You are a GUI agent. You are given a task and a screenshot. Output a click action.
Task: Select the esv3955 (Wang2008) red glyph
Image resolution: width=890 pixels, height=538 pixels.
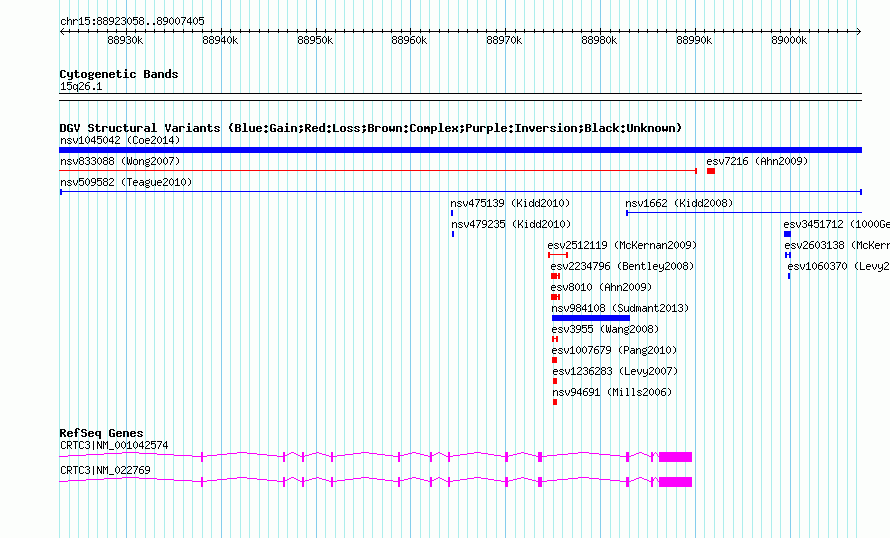tap(555, 339)
